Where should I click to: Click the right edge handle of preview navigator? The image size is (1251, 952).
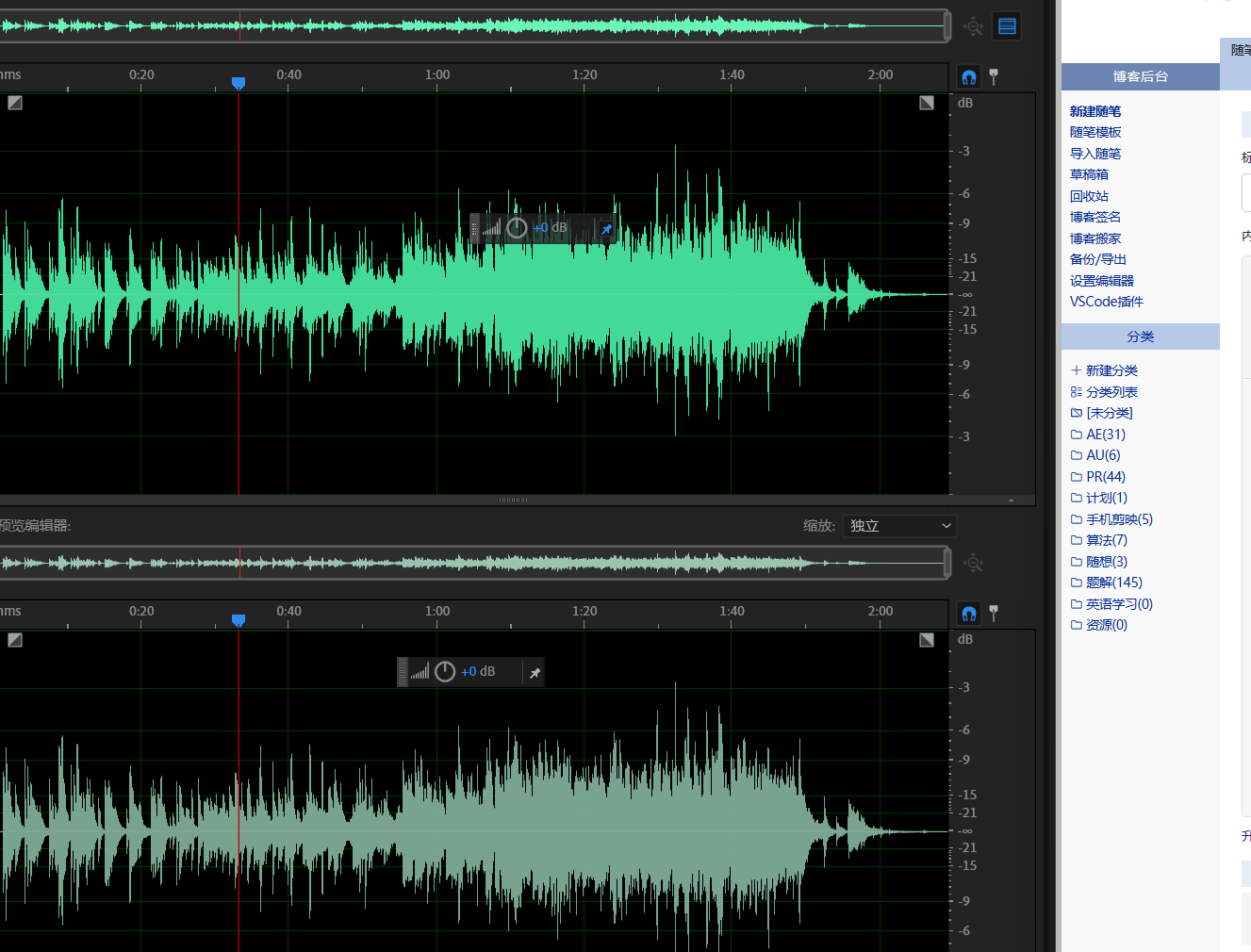pos(946,564)
